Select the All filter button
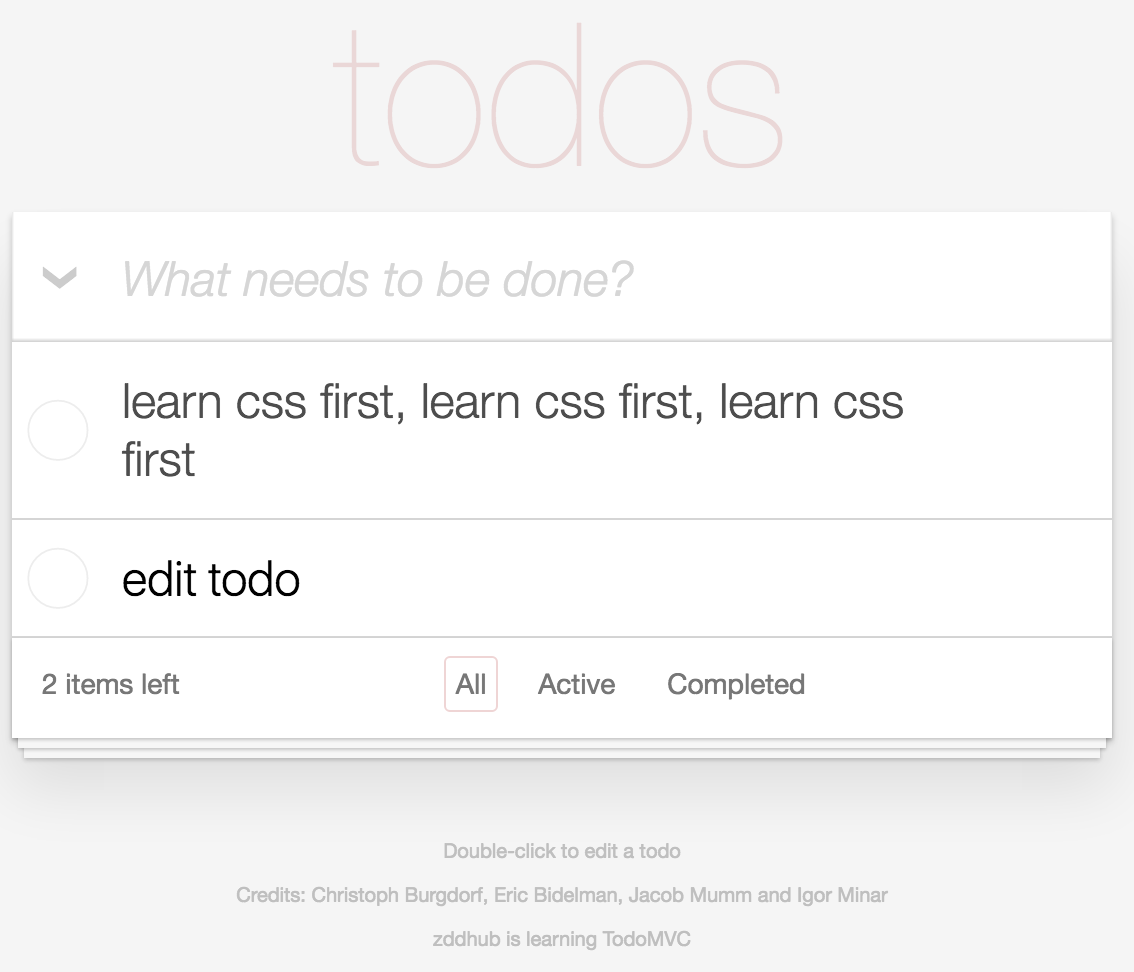This screenshot has height=972, width=1134. [471, 684]
